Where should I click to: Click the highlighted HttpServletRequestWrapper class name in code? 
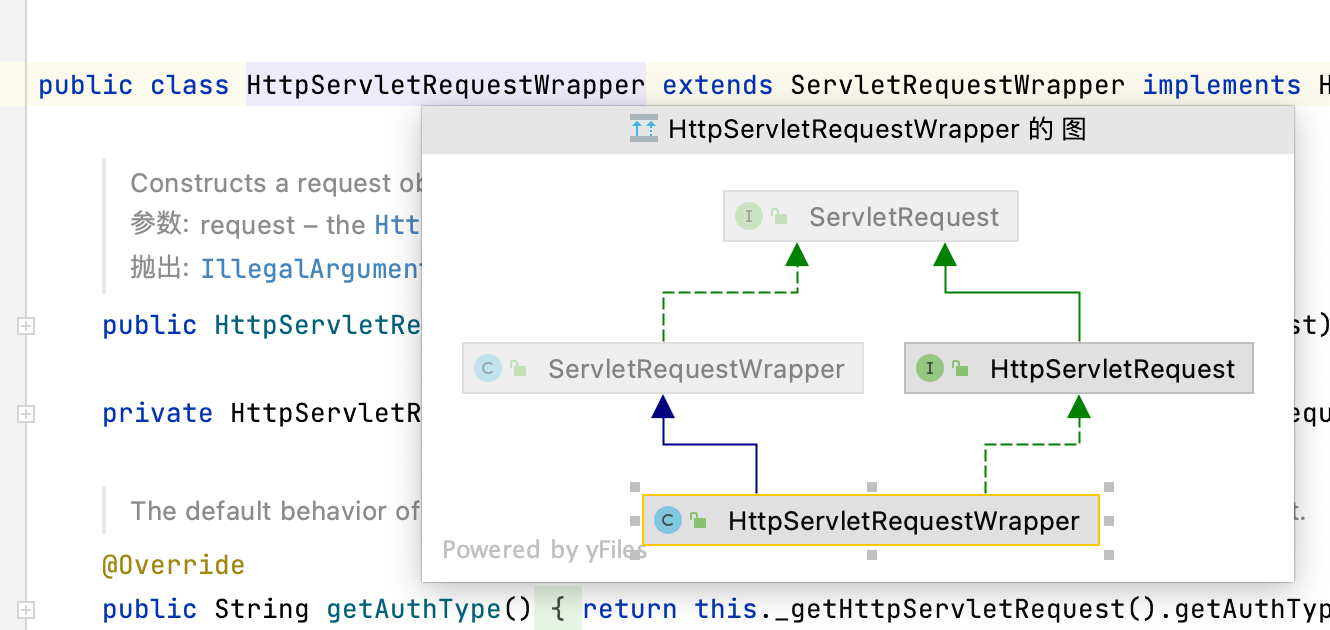[x=445, y=85]
